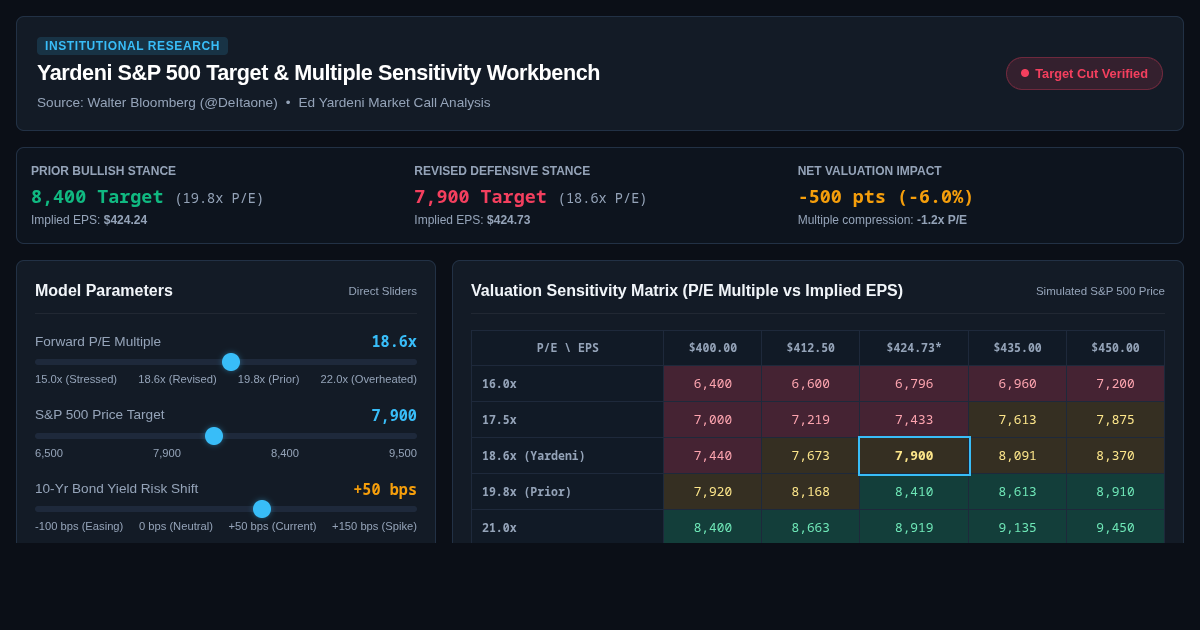Click the 0 bps (Neutral) tick label
The width and height of the screenshot is (1200, 630).
[176, 526]
